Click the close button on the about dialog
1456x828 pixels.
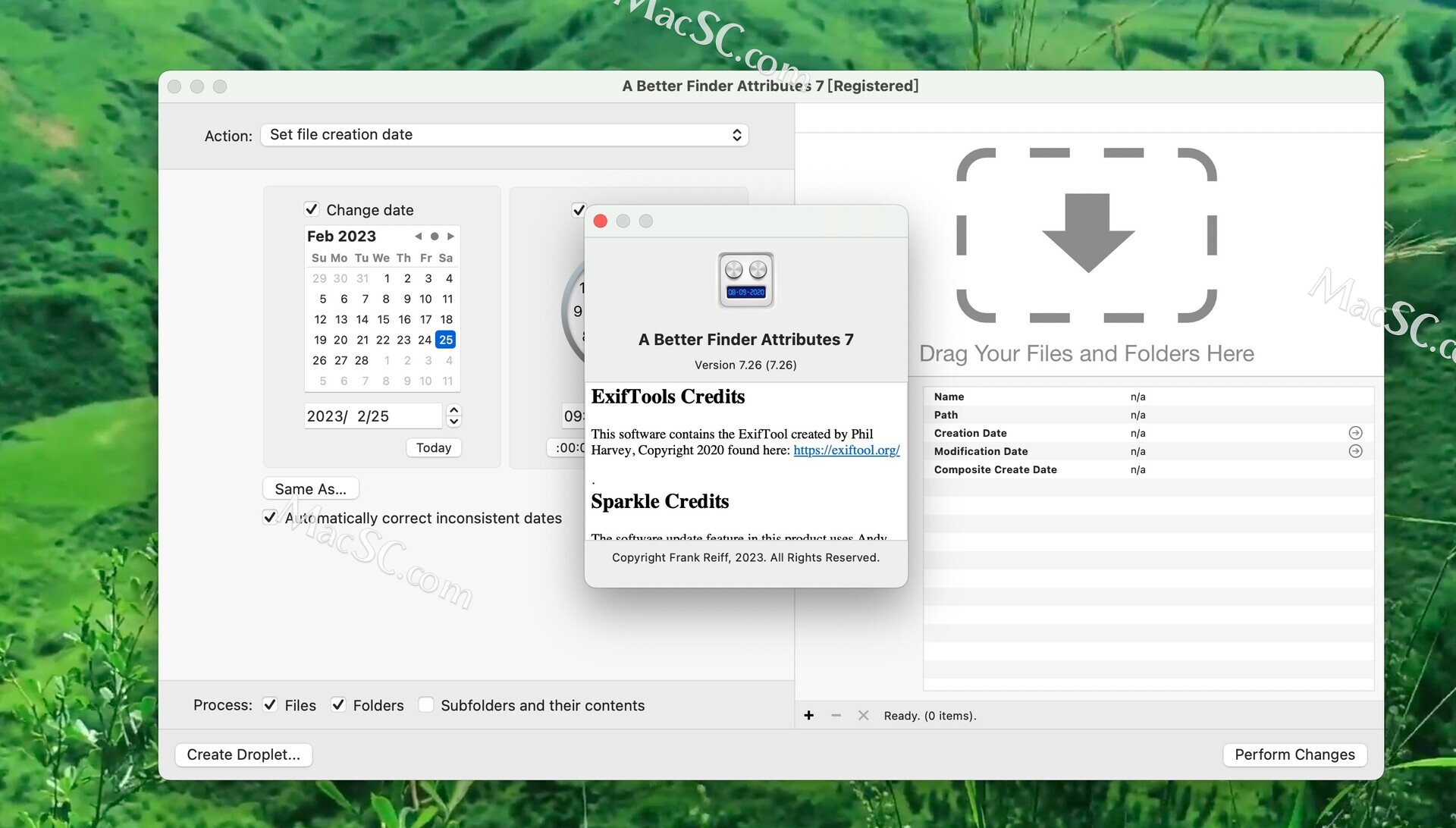[601, 220]
